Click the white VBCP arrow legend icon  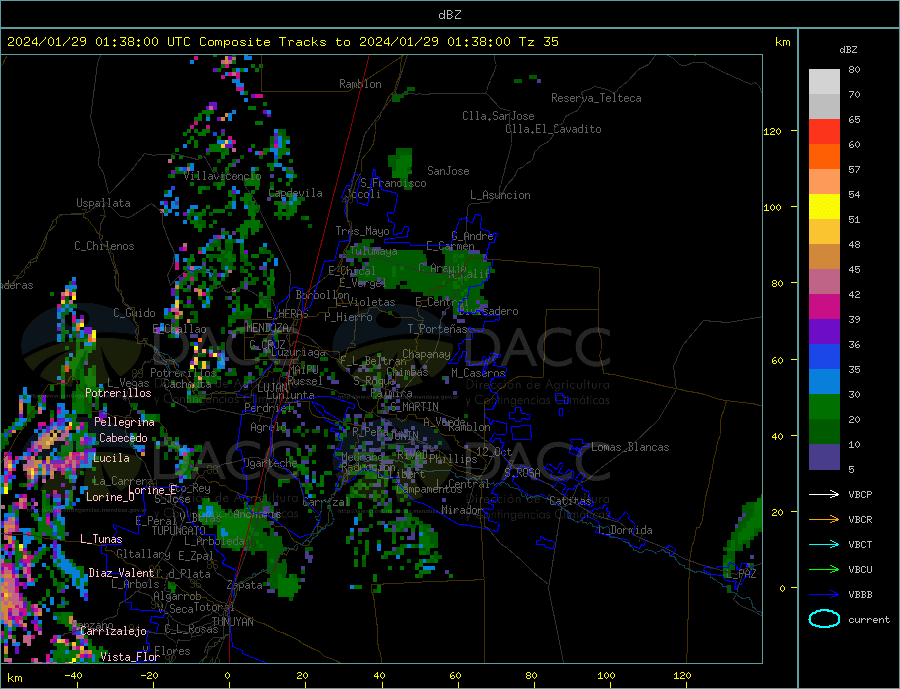coord(824,494)
